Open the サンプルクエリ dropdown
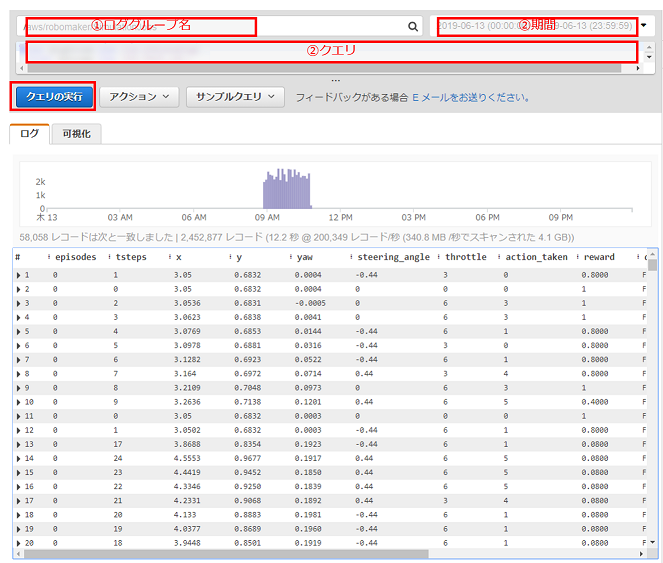Viewport: 663px width, 563px height. point(235,97)
